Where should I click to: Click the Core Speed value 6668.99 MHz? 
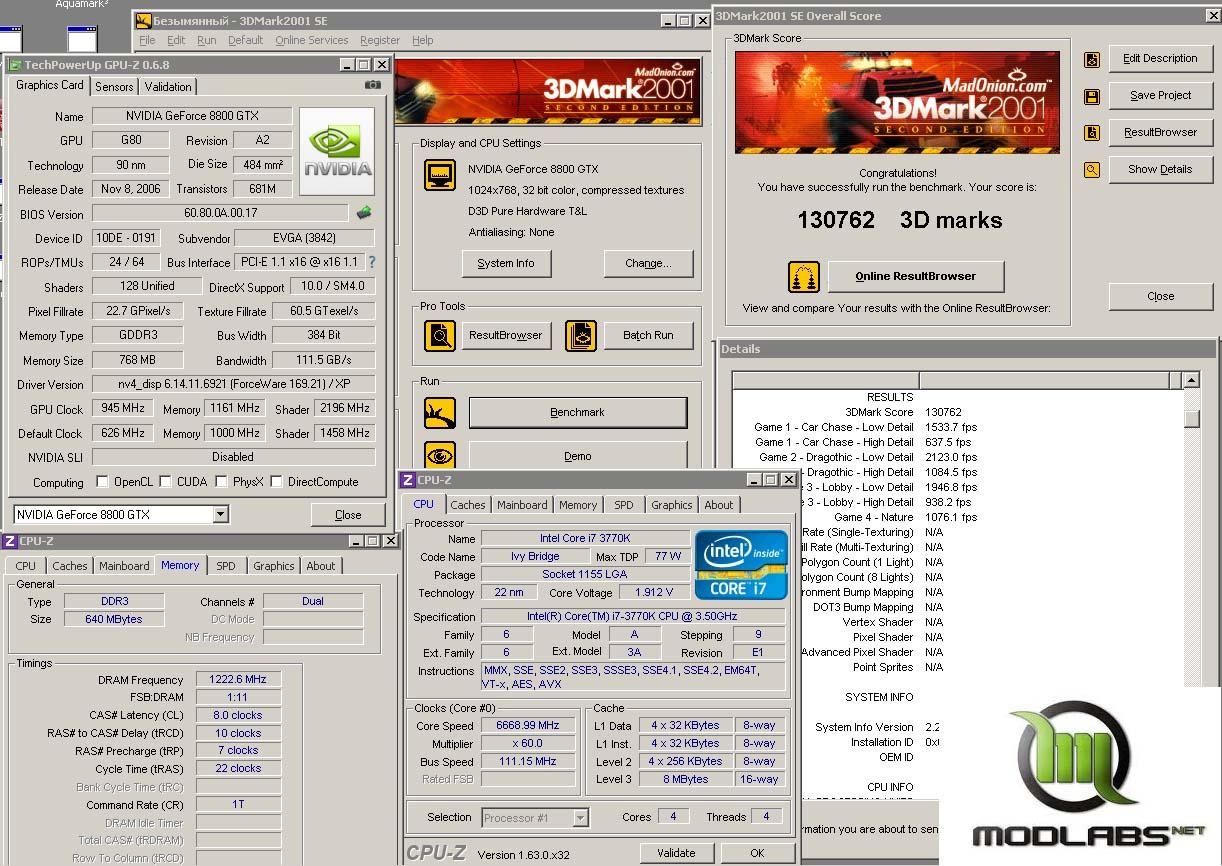click(x=528, y=726)
